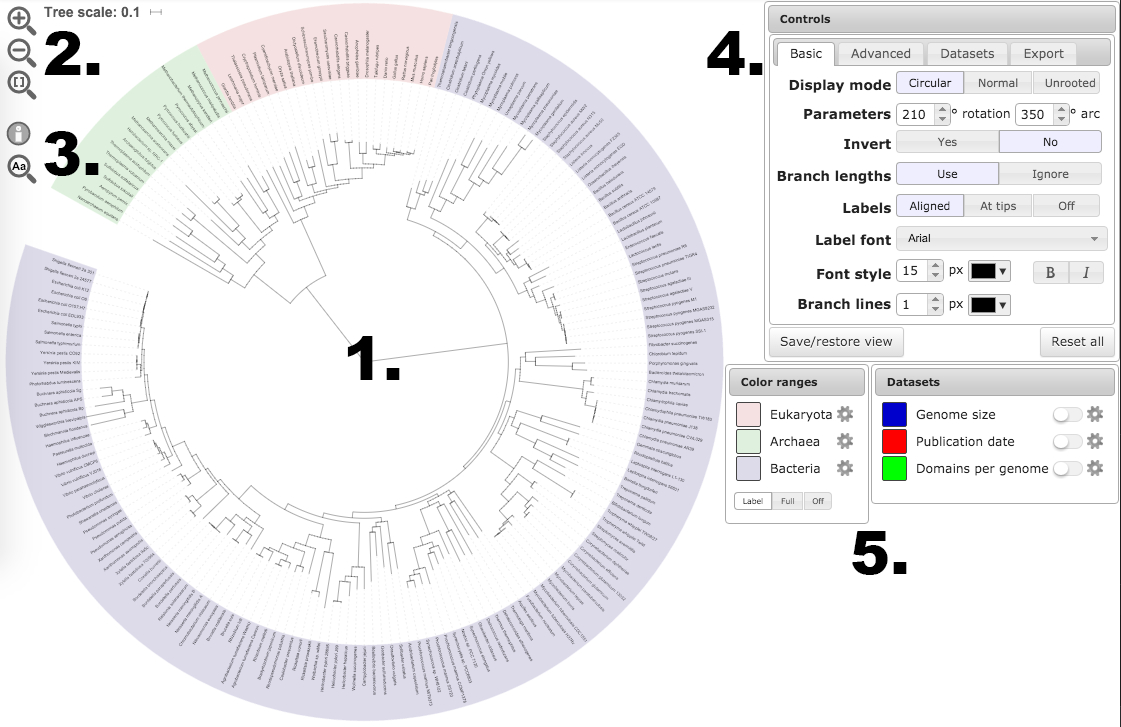Switch to the Advanced tab
The image size is (1121, 727).
pyautogui.click(x=881, y=54)
